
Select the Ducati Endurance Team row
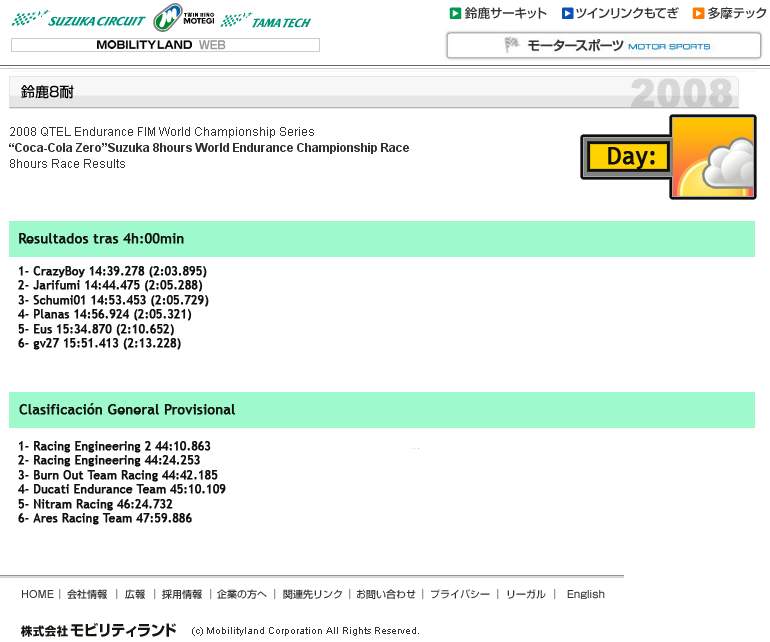coord(122,489)
